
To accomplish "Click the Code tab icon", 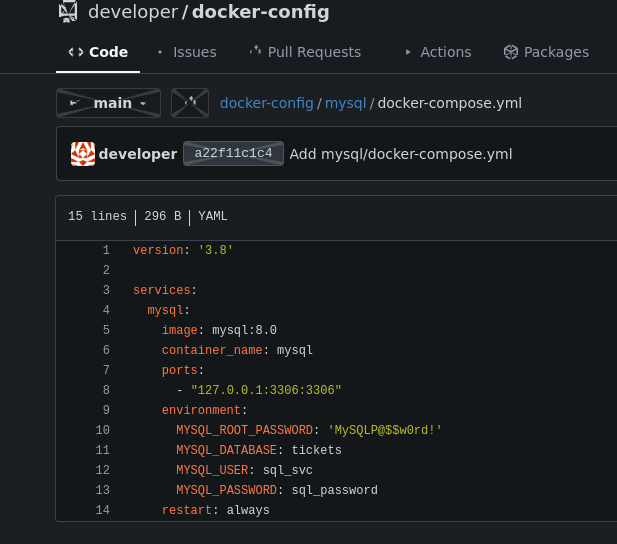I will click(x=76, y=52).
